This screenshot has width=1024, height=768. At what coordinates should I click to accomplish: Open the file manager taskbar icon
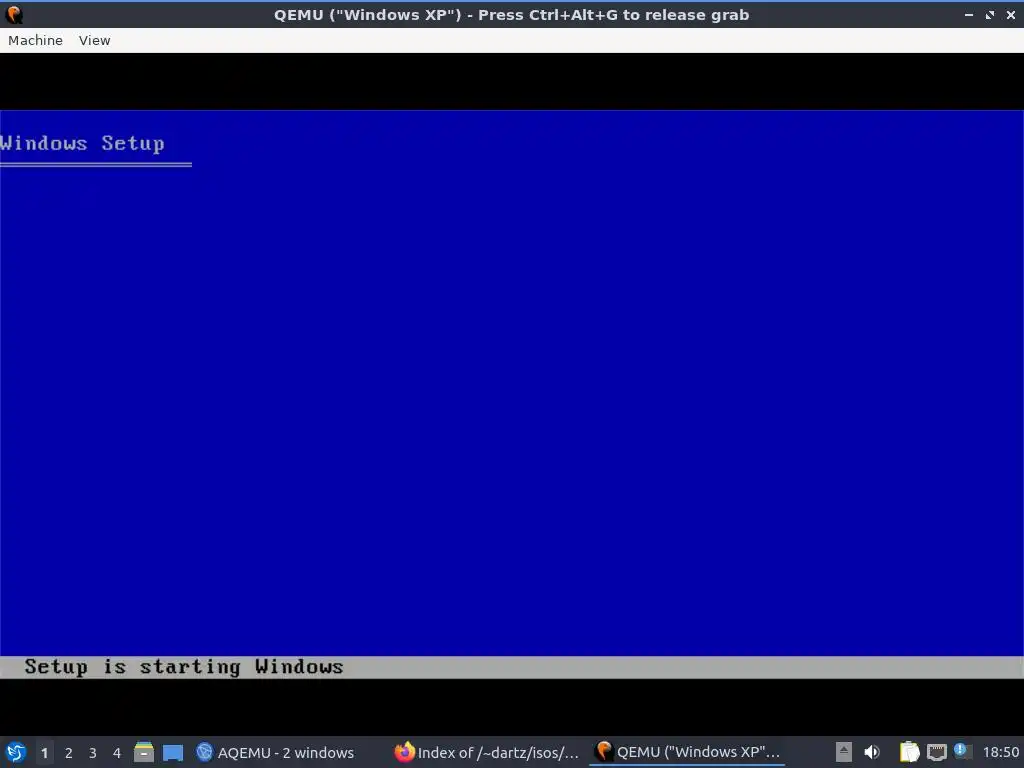tap(144, 752)
